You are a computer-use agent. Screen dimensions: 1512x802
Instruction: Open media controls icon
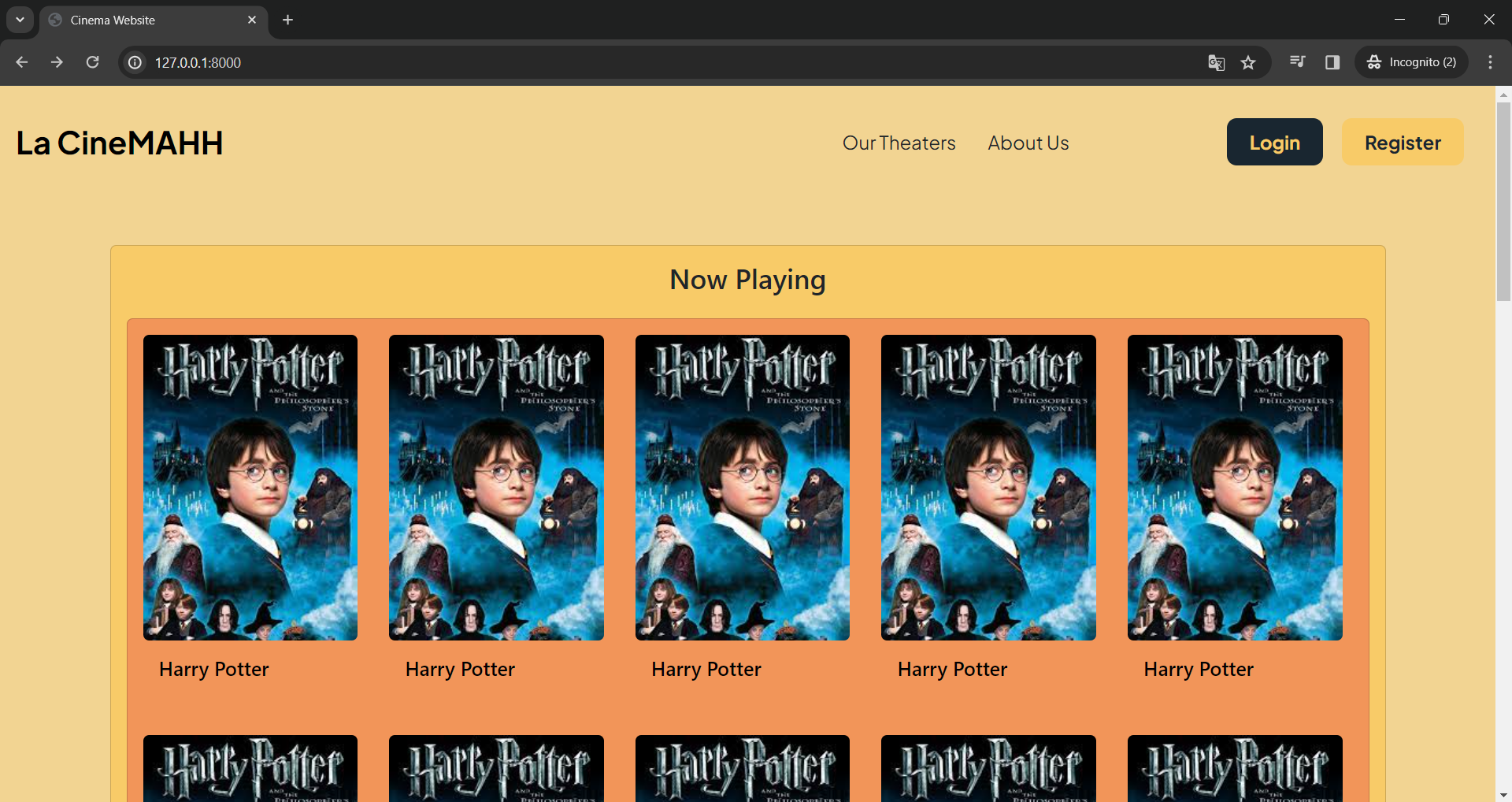(x=1298, y=62)
